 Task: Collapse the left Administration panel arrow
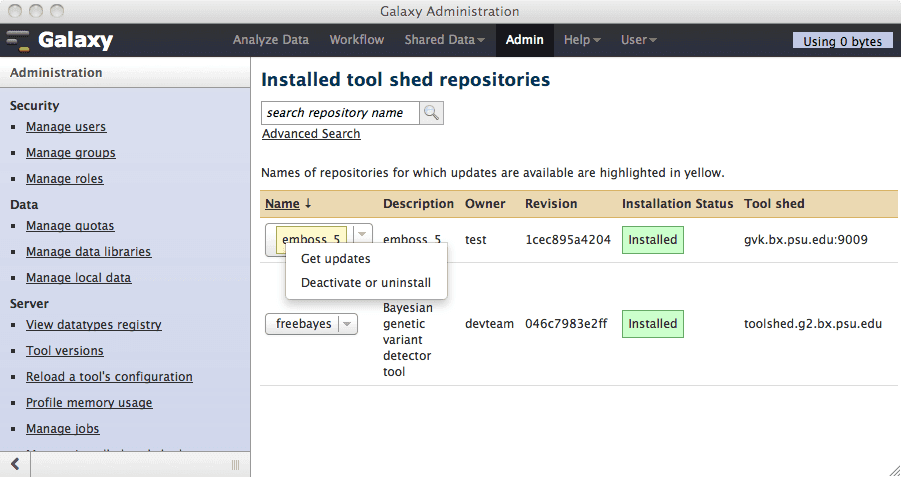pyautogui.click(x=15, y=464)
